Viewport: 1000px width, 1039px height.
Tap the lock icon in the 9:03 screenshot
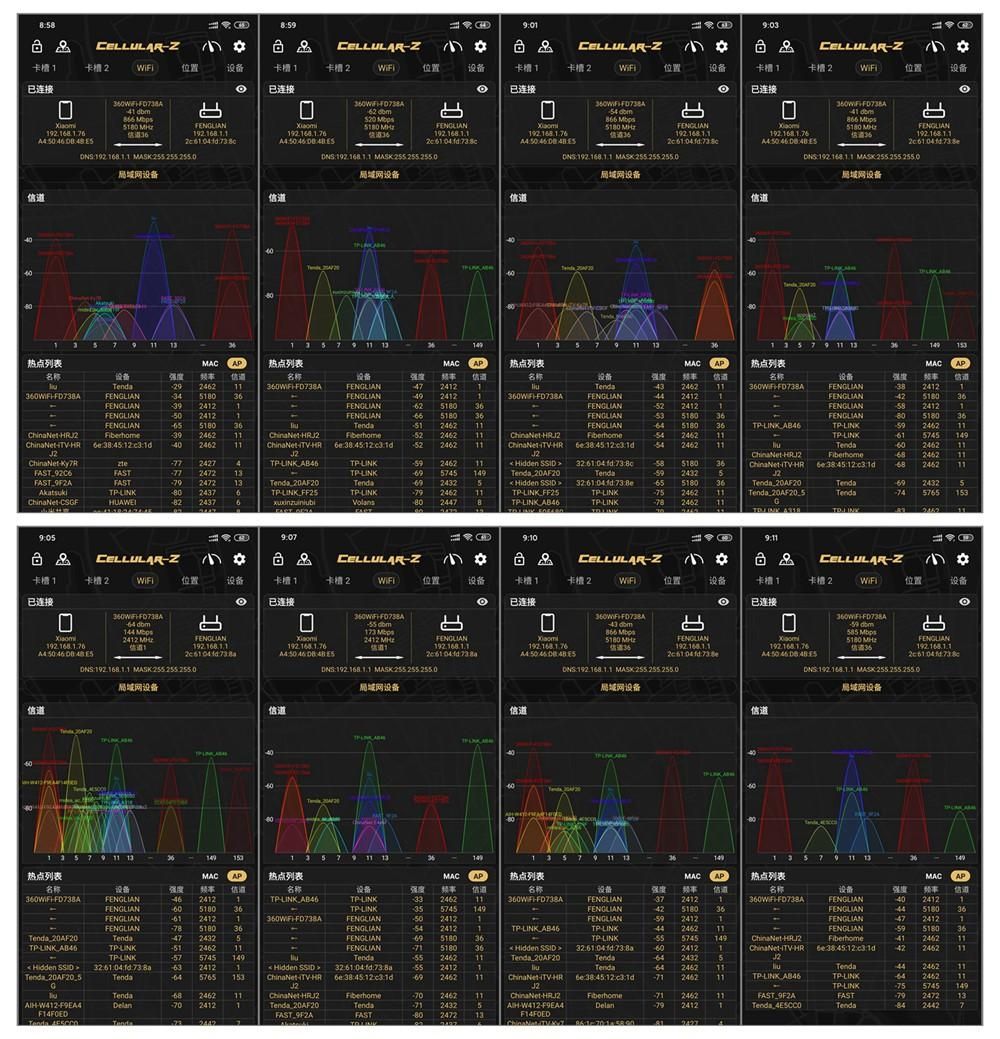[761, 46]
